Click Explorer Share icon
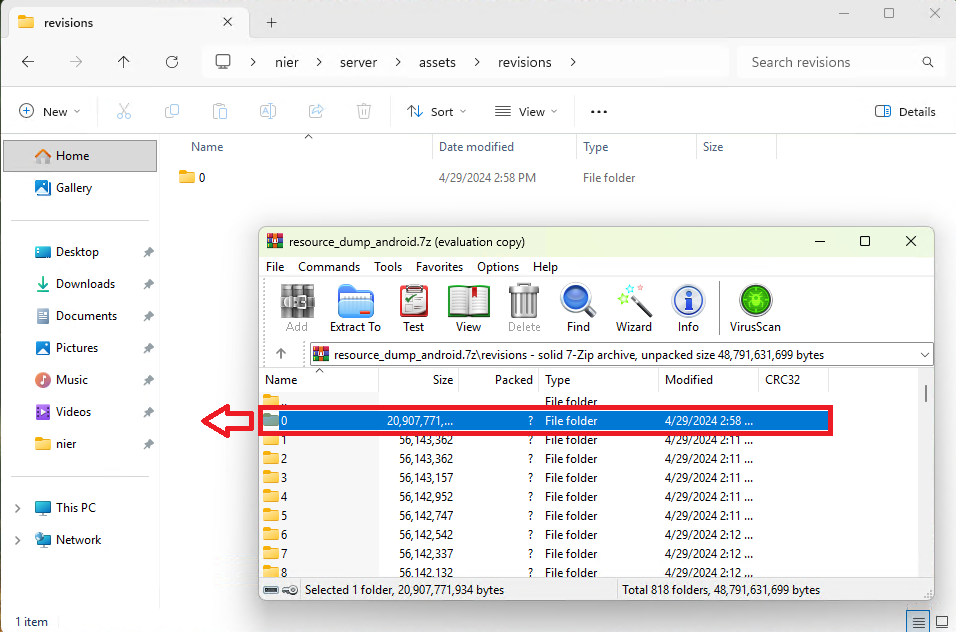The image size is (956, 632). (x=316, y=111)
